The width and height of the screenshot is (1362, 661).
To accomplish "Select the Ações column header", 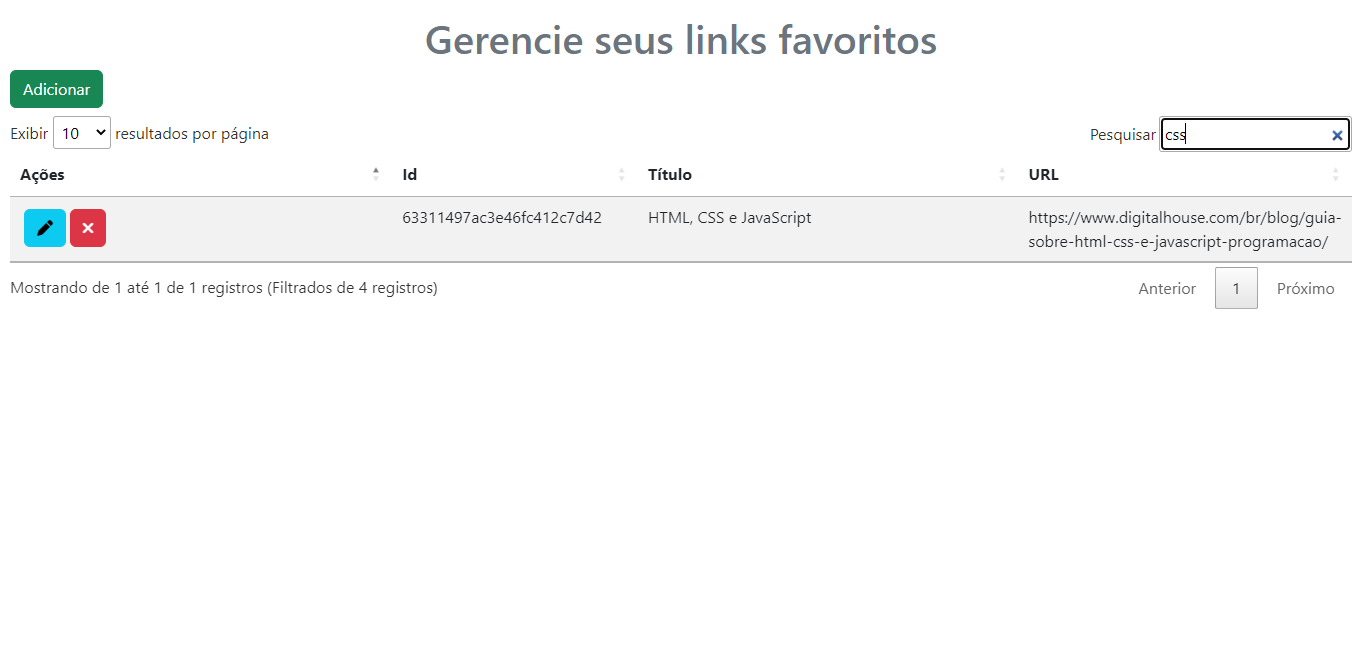I will click(x=42, y=174).
